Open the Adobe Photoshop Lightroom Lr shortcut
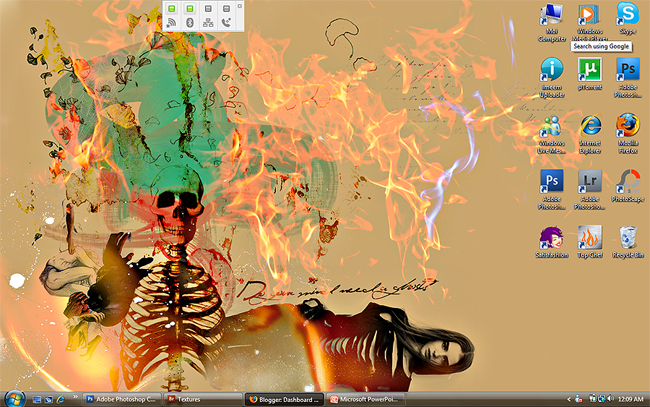This screenshot has width=650, height=407. [x=589, y=189]
